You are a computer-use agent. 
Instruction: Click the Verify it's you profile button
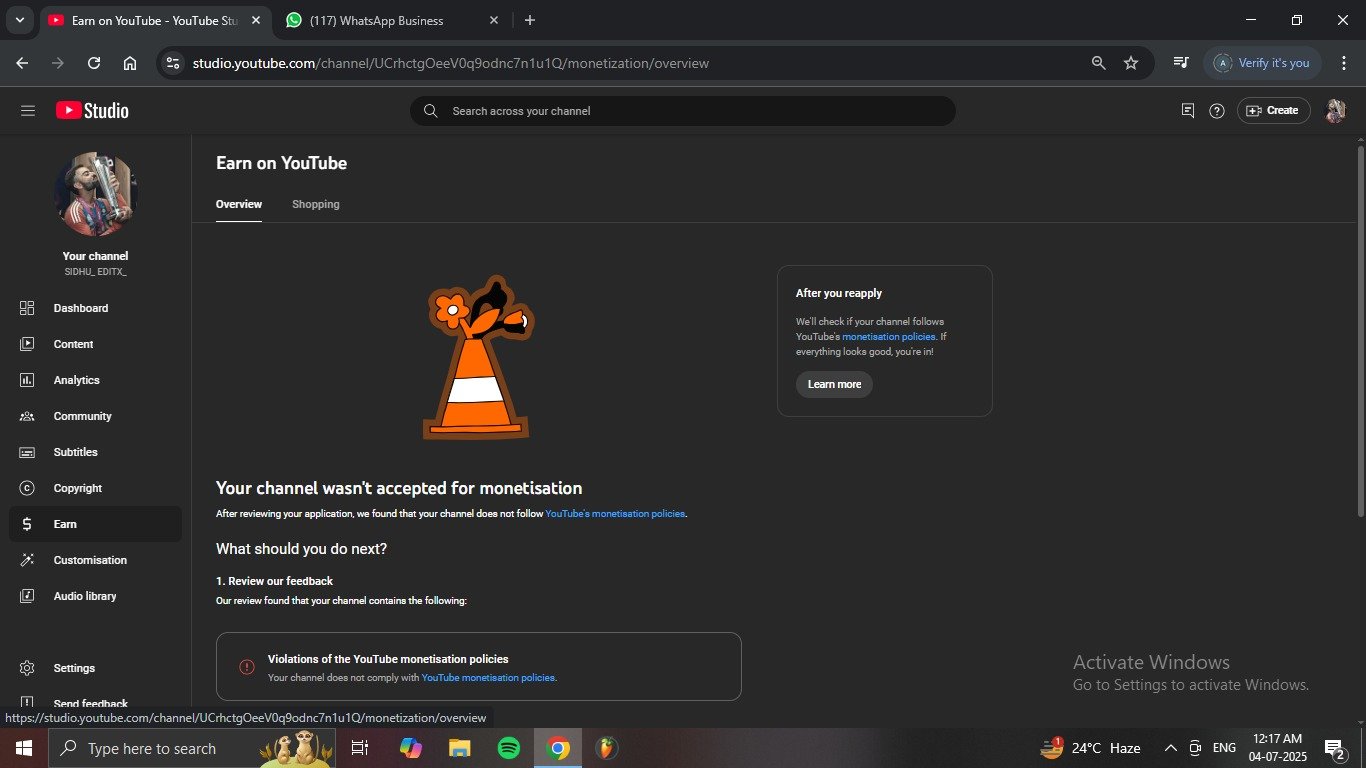1263,63
